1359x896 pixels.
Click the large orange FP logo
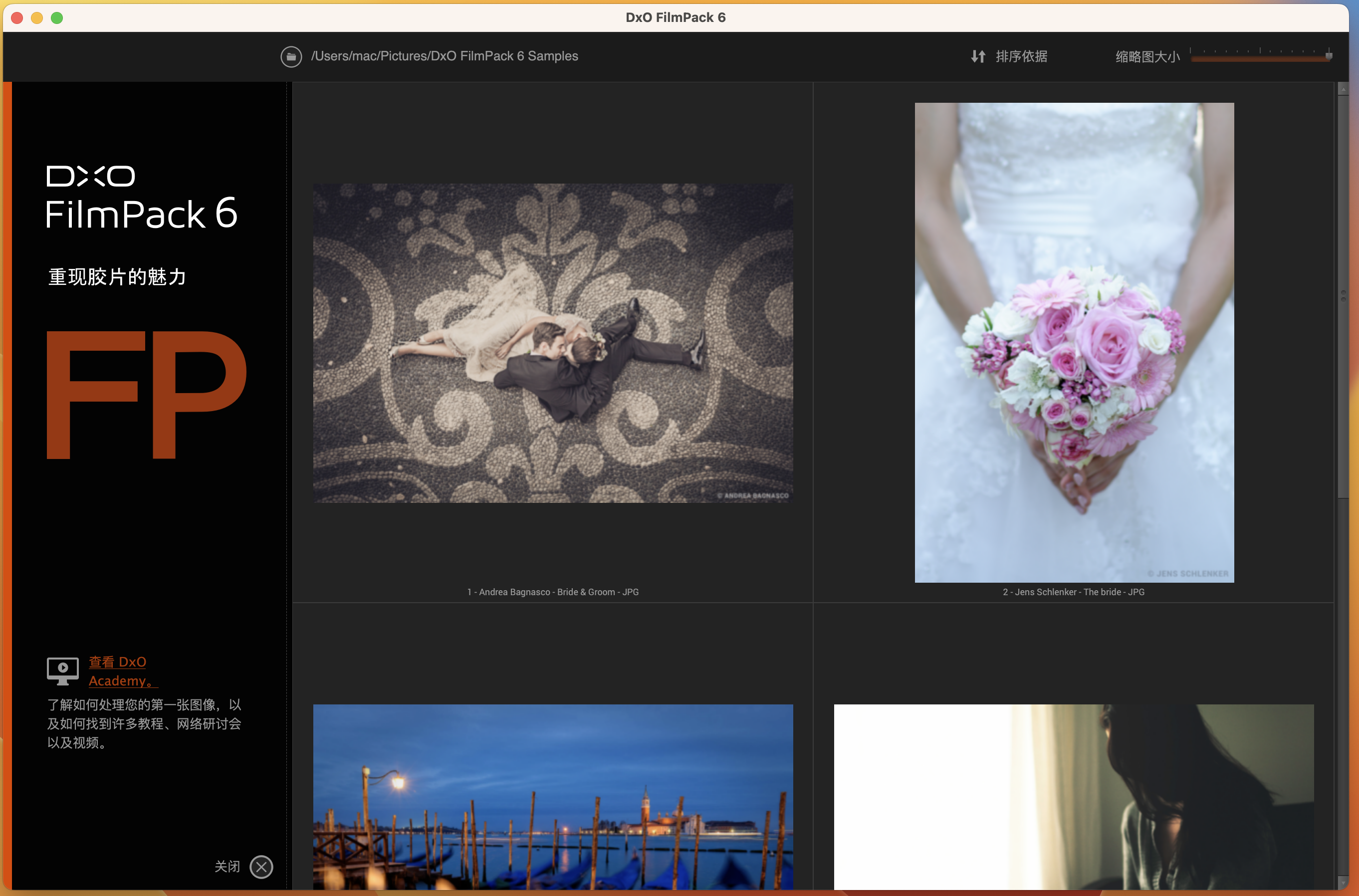(146, 395)
